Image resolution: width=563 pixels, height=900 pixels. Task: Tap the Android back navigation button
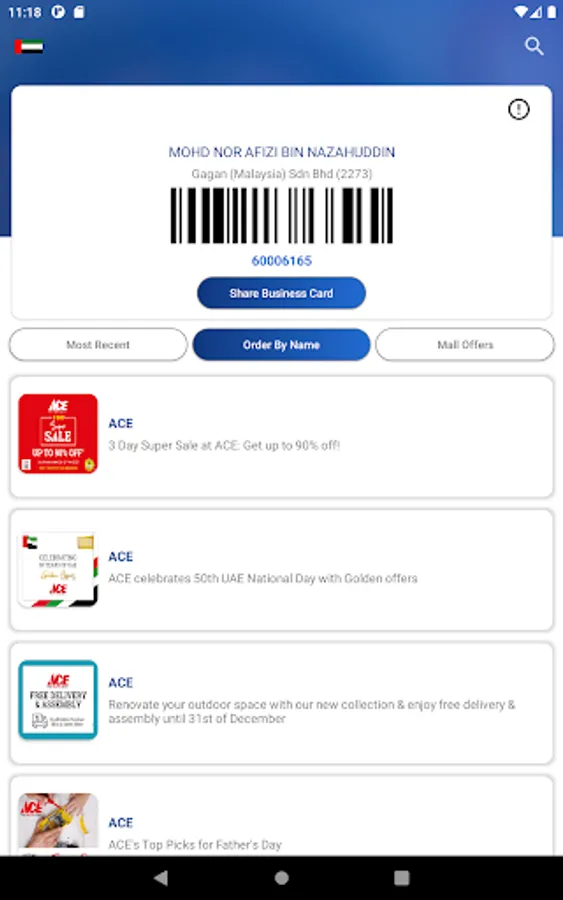pyautogui.click(x=161, y=877)
